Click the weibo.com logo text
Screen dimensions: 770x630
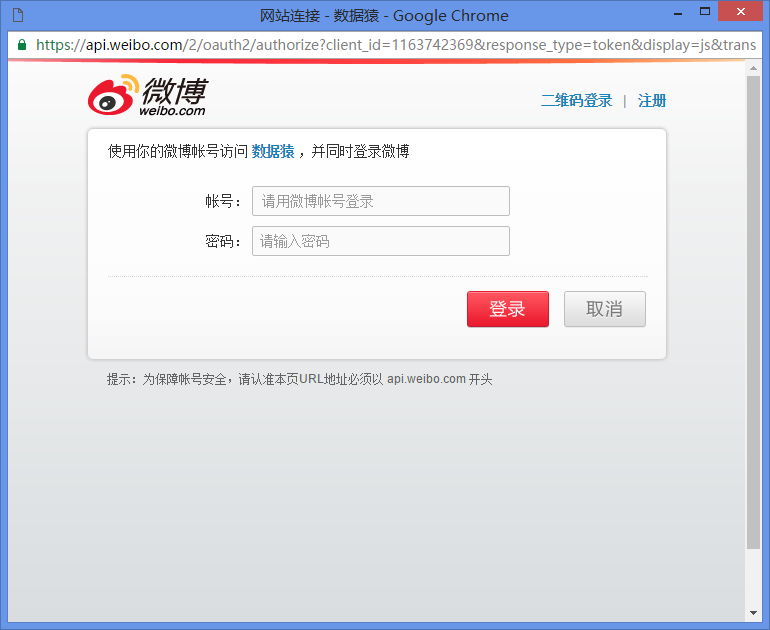coord(172,111)
